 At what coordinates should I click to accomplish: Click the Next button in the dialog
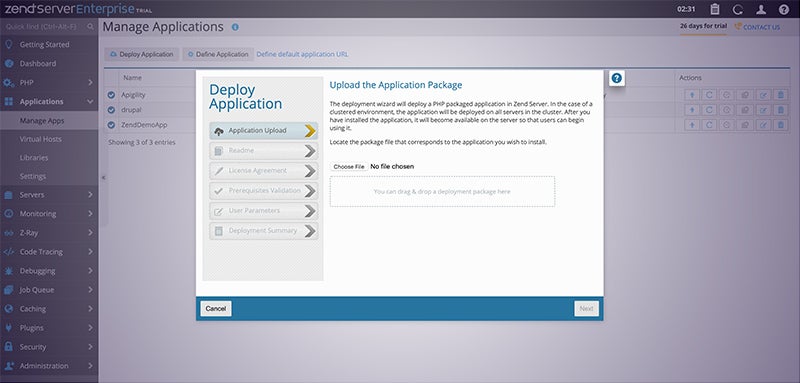[586, 309]
